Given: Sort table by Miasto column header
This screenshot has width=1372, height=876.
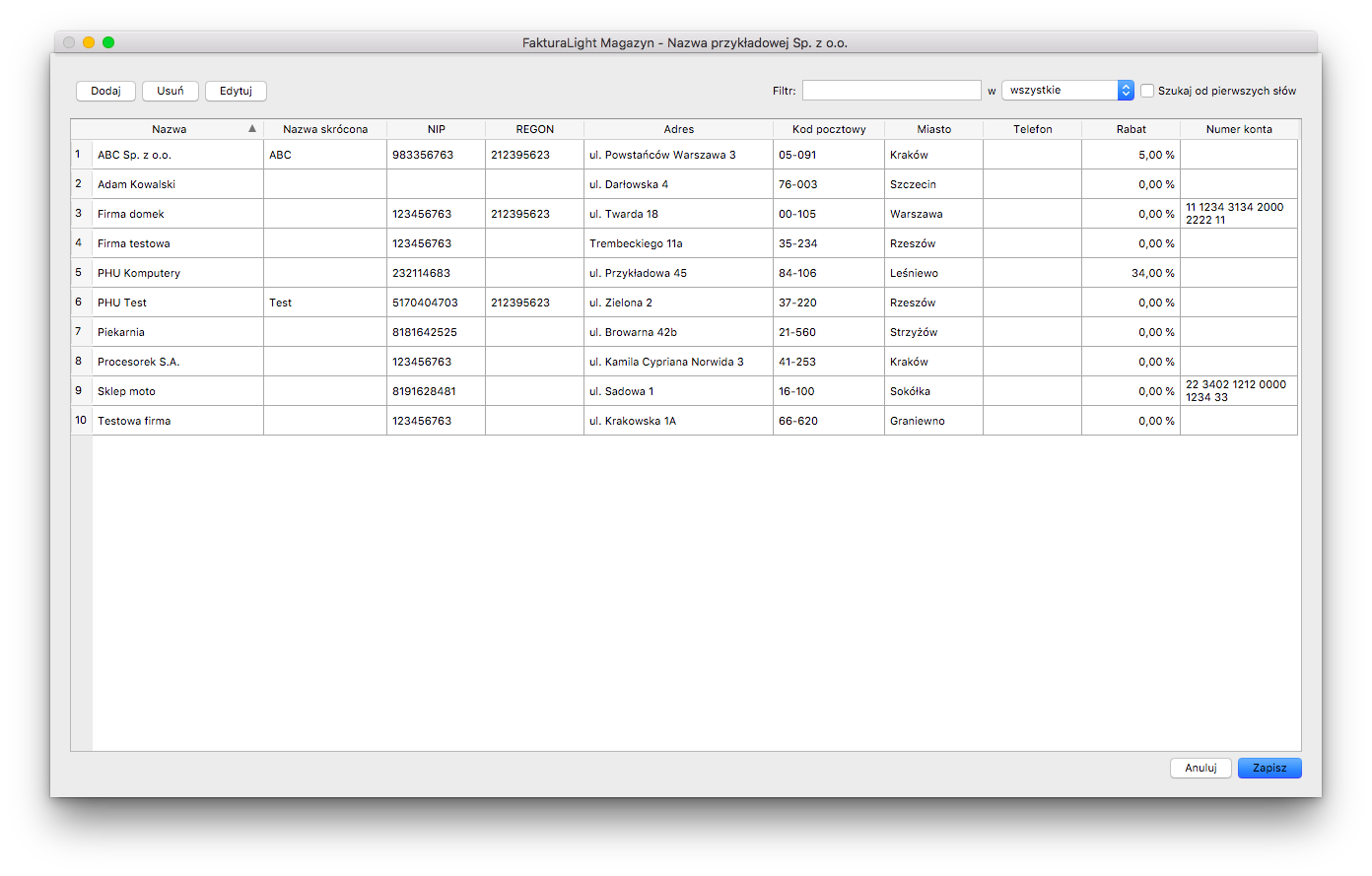Looking at the screenshot, I should [933, 129].
